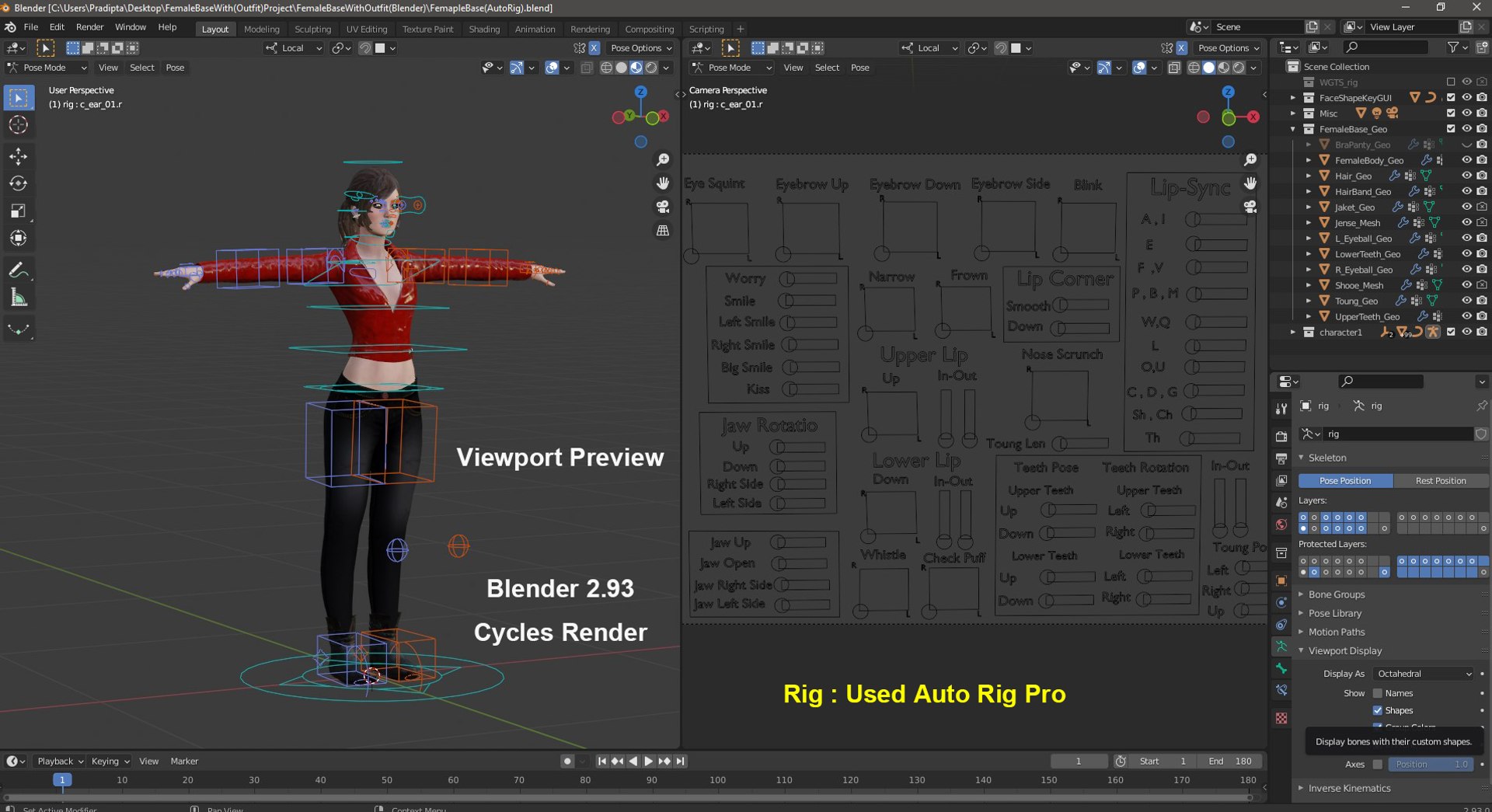Open the Keying popover in timeline

110,761
